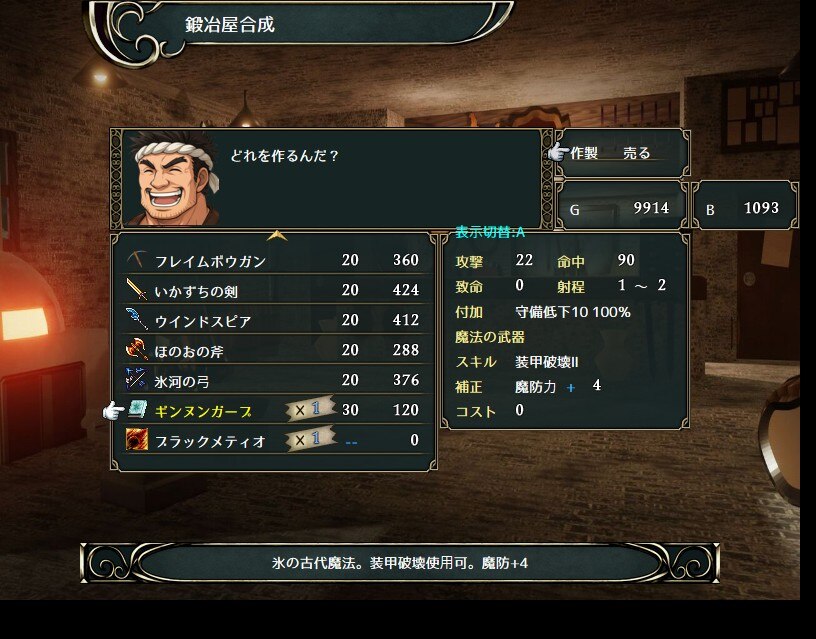Click the bow icon for 氷河の弓
The height and width of the screenshot is (639, 816).
[136, 379]
